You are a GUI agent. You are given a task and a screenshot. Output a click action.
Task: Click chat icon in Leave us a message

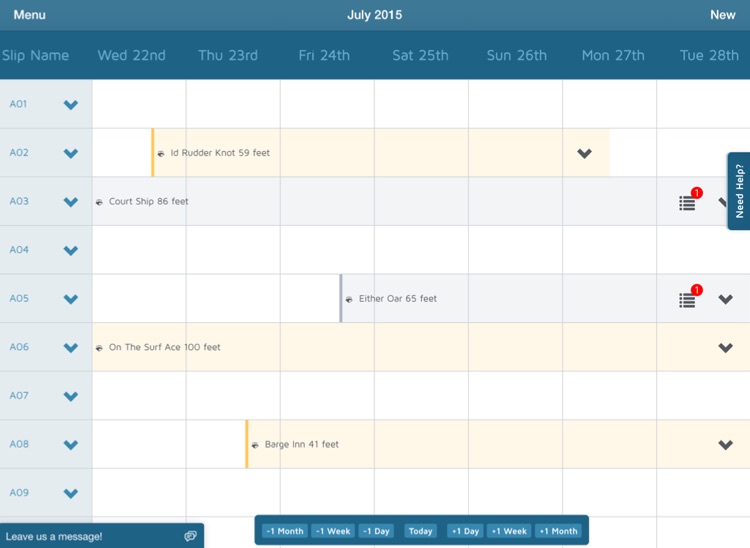tap(190, 536)
